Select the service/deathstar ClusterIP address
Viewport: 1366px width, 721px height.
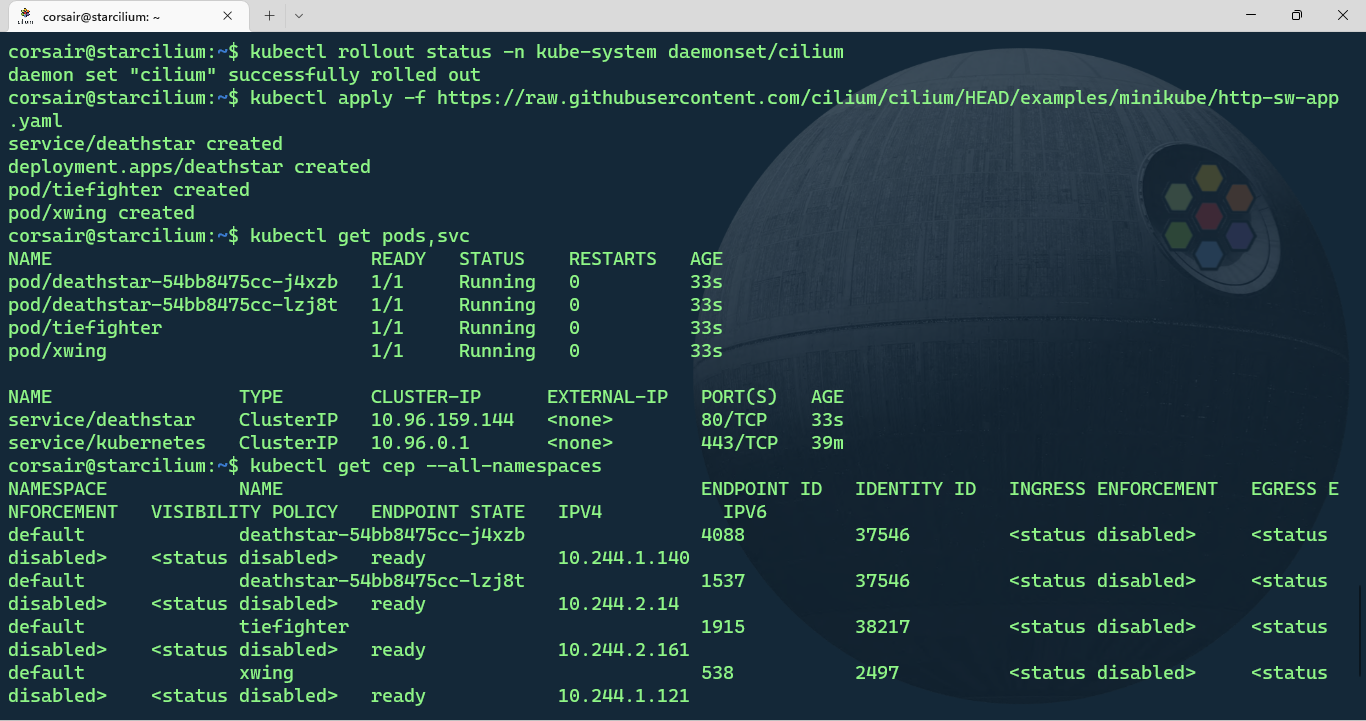(442, 419)
